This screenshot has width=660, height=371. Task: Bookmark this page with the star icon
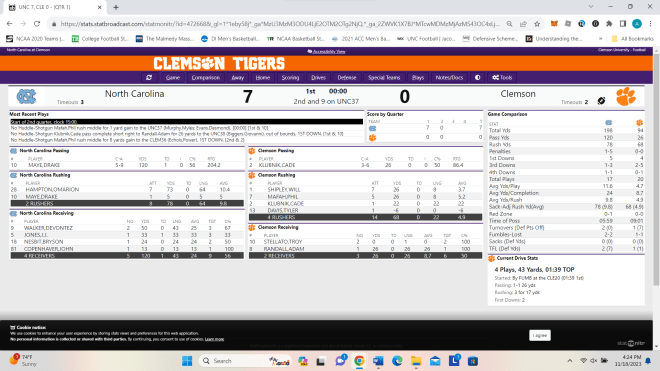[x=537, y=24]
